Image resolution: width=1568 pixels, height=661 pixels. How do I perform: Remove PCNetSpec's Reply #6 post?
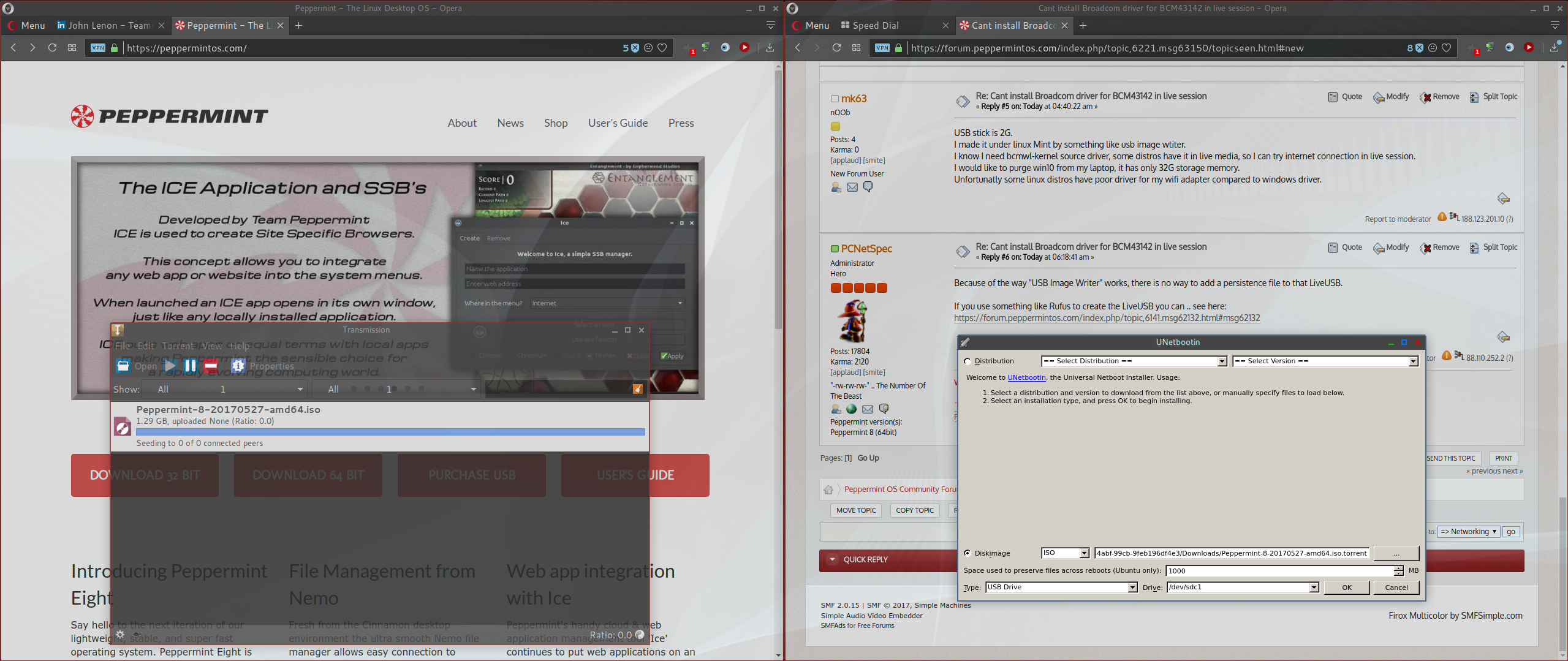pyautogui.click(x=1439, y=247)
